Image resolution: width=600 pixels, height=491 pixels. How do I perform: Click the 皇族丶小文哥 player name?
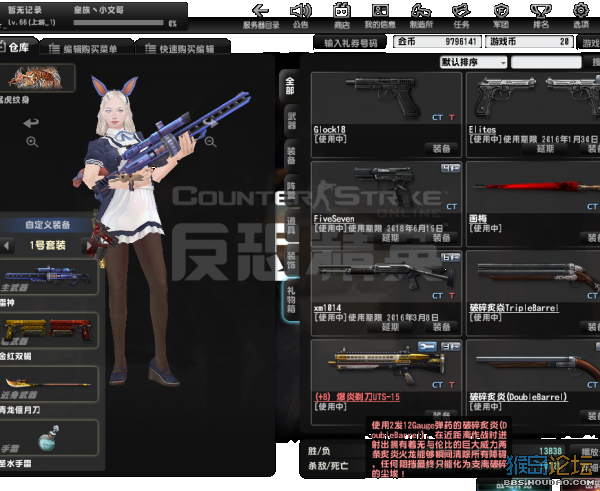click(99, 10)
